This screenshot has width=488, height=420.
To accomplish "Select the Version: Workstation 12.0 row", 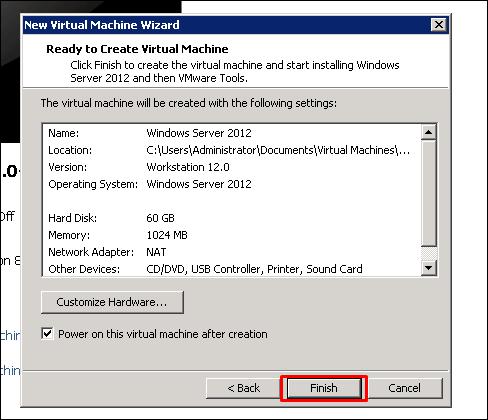I will [231, 167].
